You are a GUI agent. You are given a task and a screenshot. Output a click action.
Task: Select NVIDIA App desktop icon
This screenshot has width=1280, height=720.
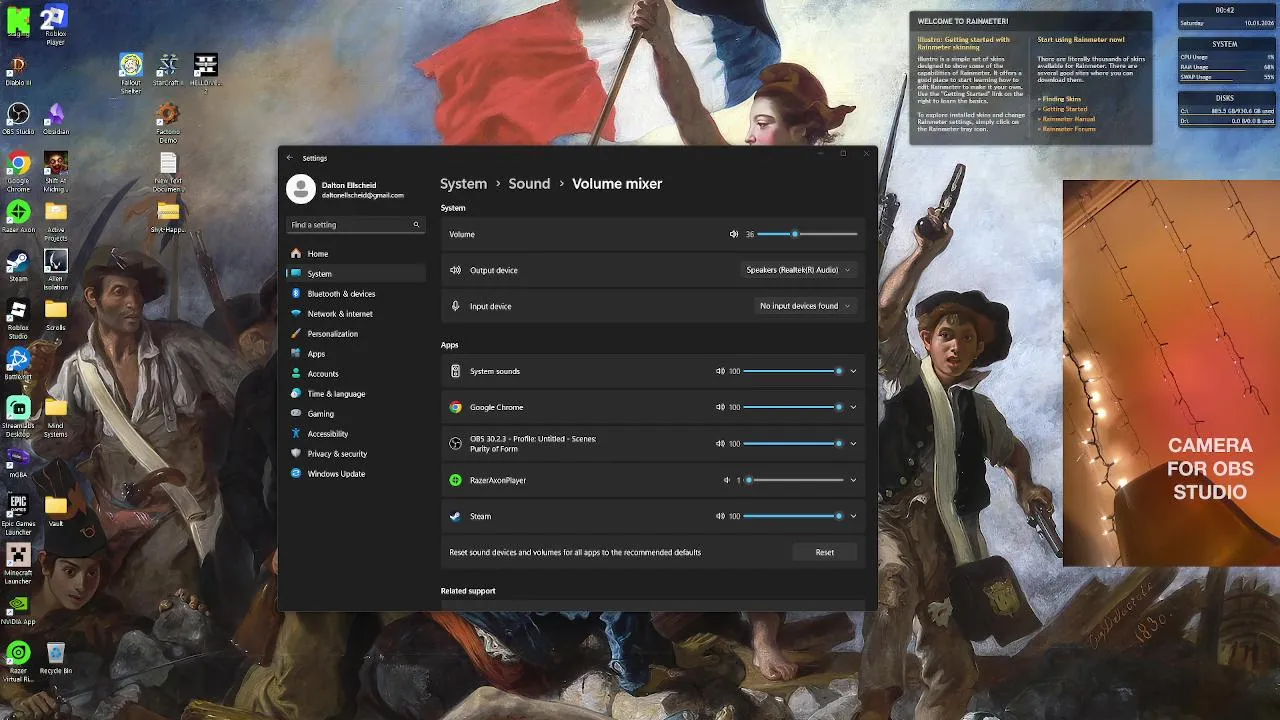18,610
